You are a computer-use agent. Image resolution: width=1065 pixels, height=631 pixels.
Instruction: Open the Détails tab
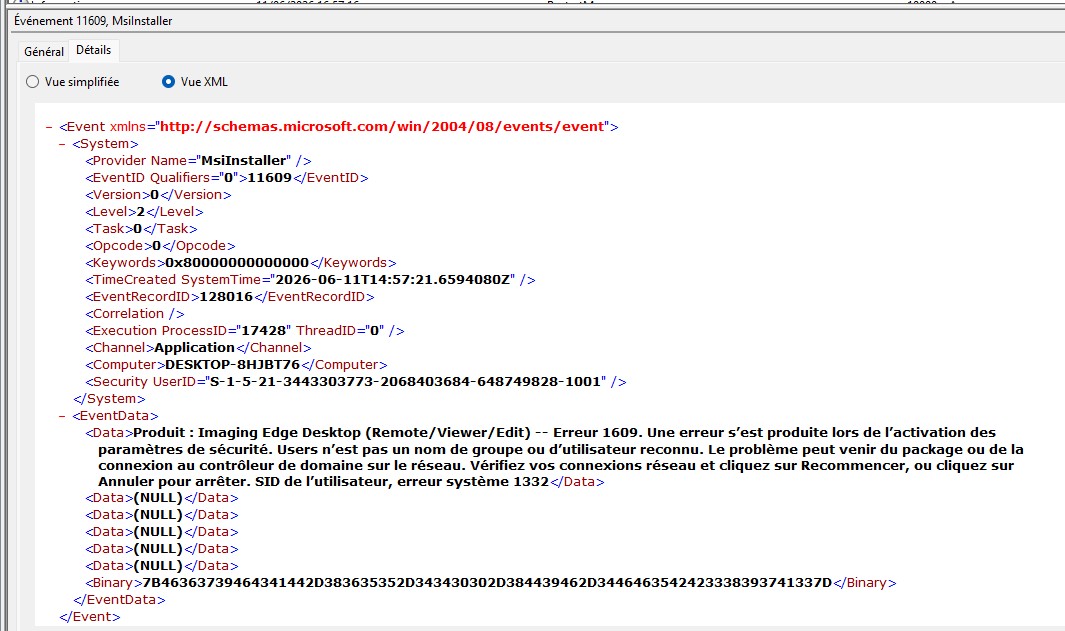click(x=94, y=50)
